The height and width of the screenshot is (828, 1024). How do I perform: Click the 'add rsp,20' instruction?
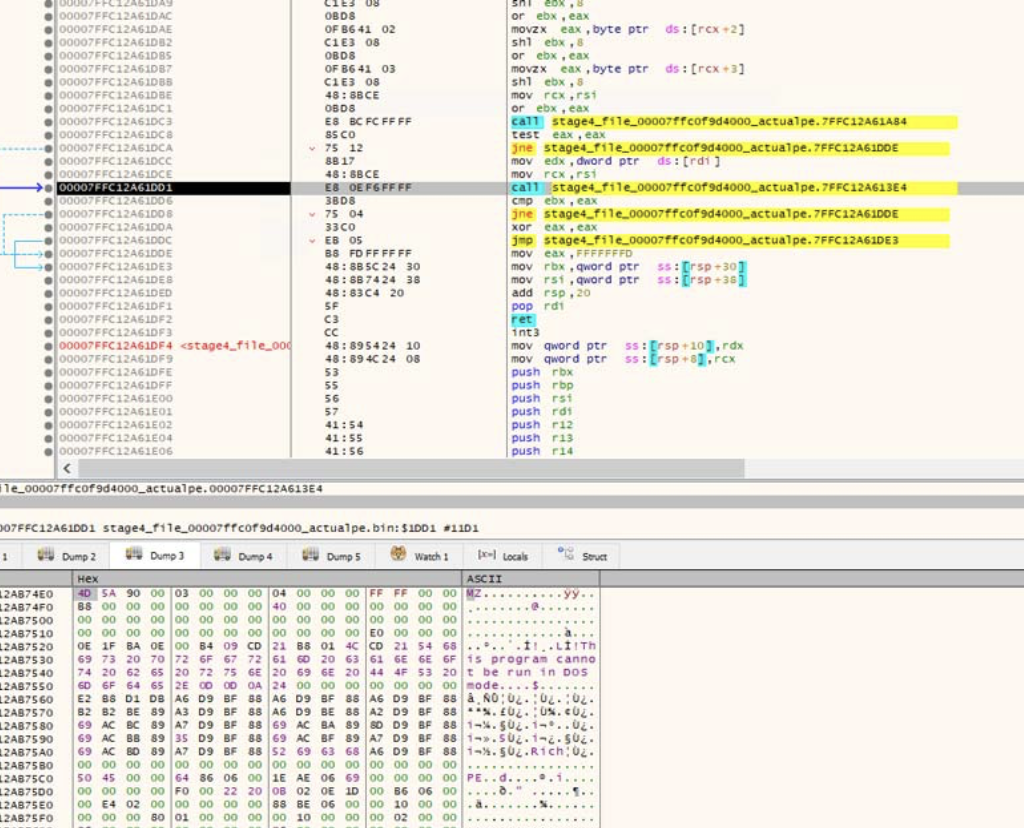point(551,293)
